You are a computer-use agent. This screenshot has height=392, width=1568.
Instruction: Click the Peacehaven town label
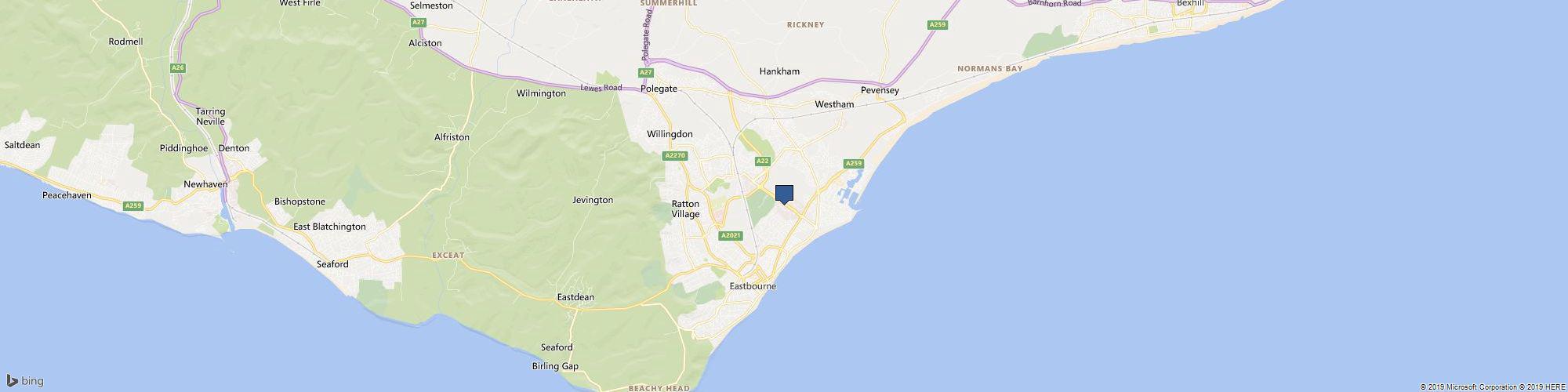pos(69,194)
